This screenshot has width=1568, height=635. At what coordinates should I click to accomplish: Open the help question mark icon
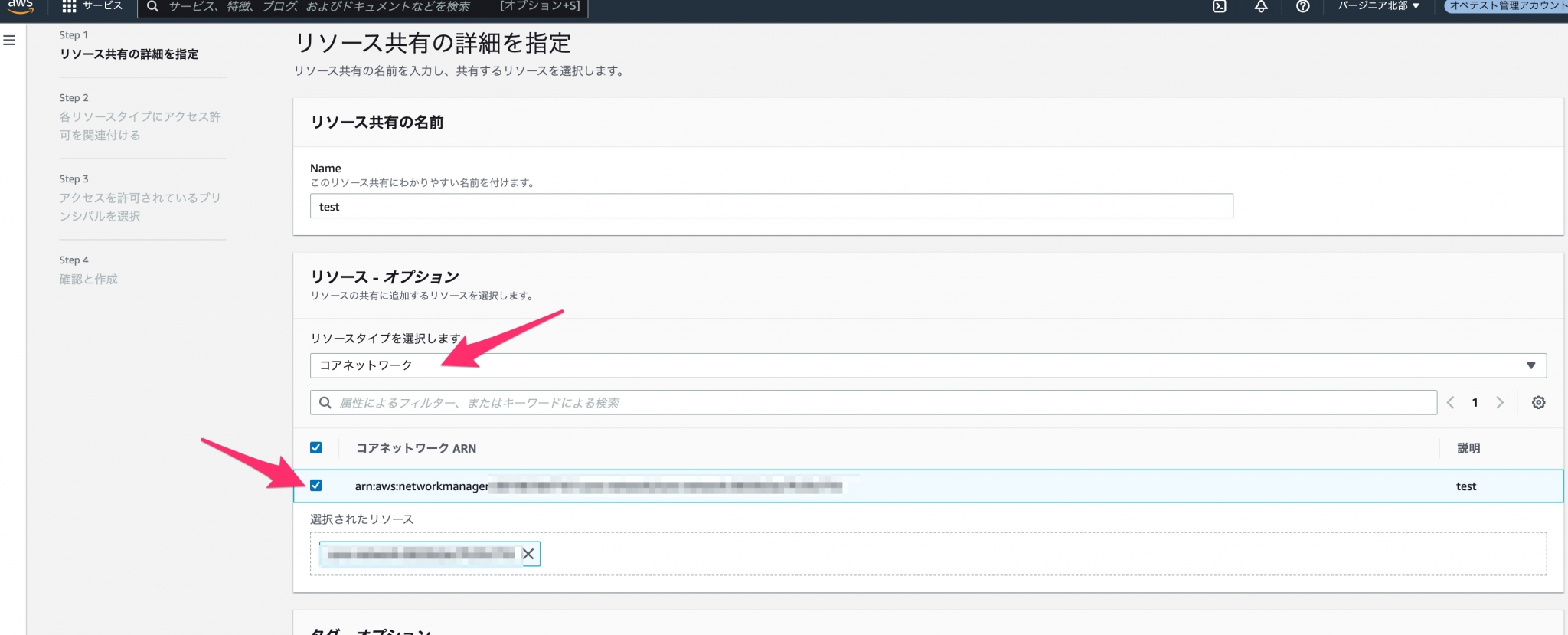(1302, 6)
